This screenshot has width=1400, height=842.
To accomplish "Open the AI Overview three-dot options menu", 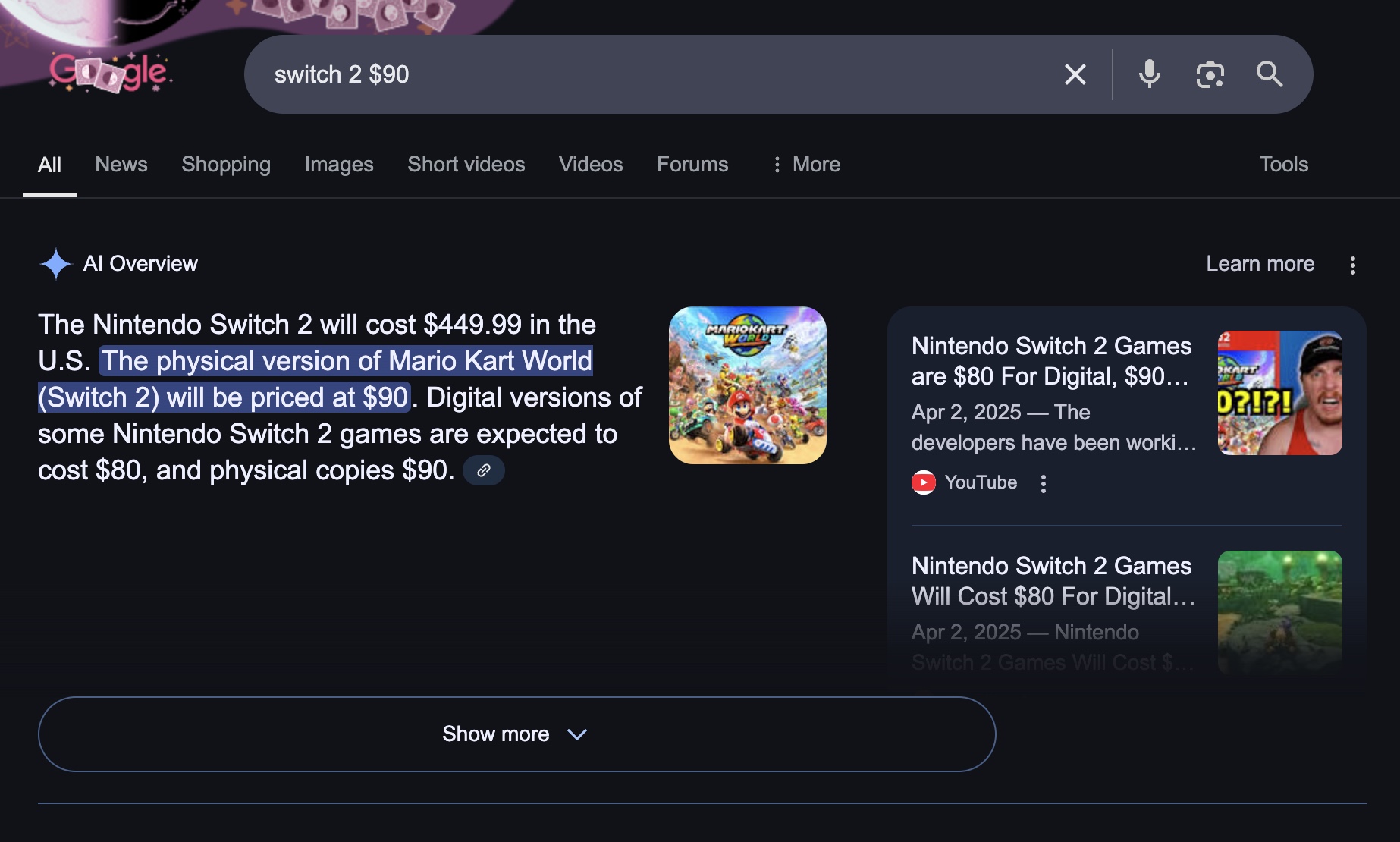I will (x=1353, y=265).
